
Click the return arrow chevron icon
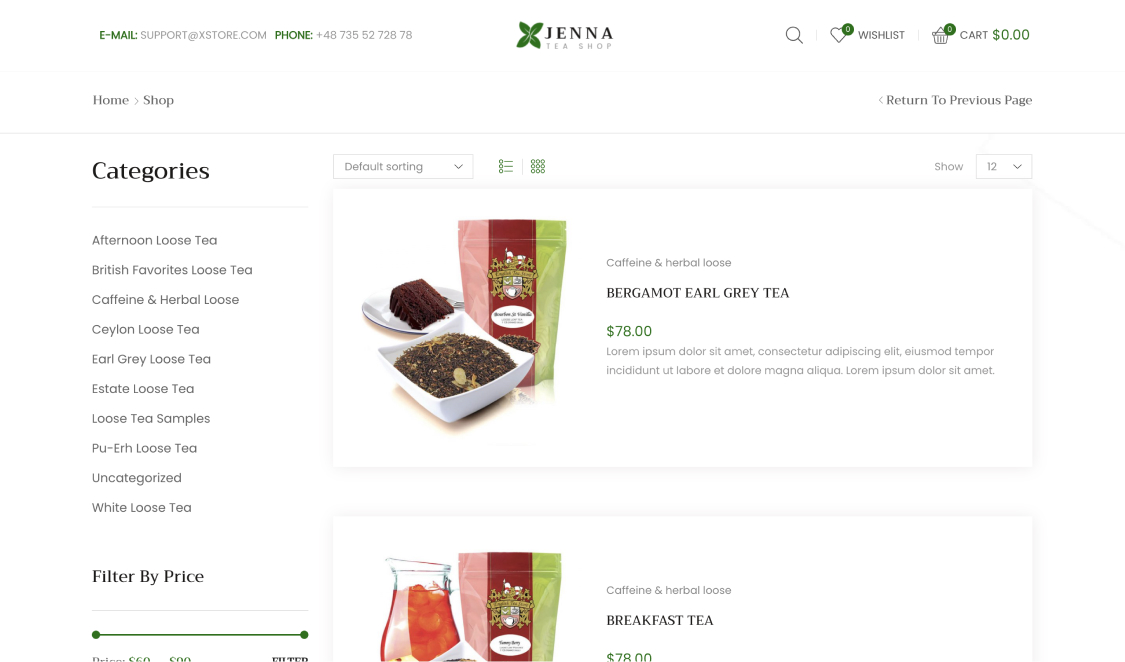(x=880, y=100)
